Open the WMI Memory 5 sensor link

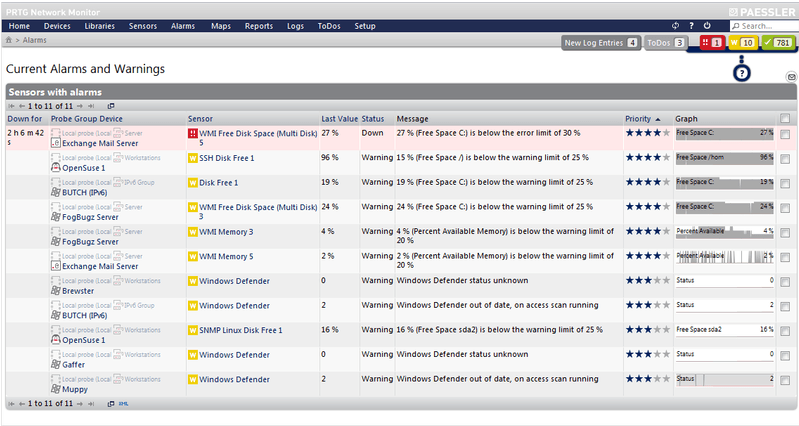[226, 256]
